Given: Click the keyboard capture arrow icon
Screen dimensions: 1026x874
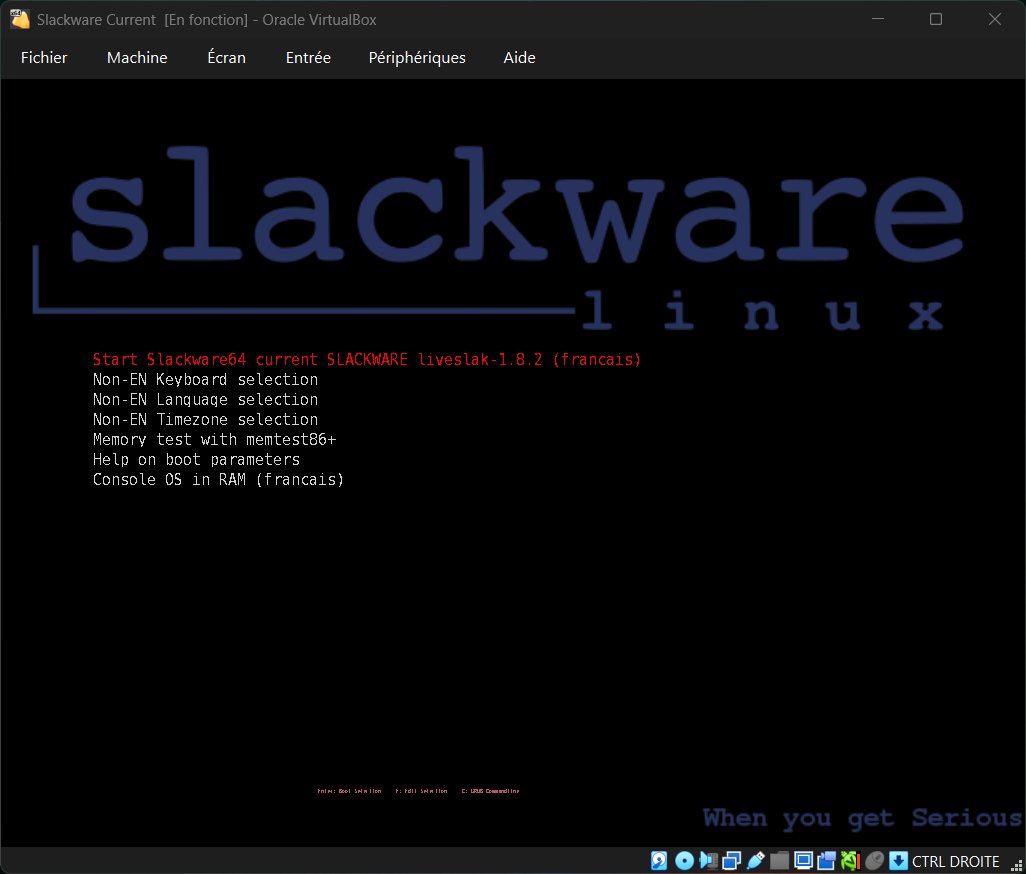Looking at the screenshot, I should click(x=898, y=861).
